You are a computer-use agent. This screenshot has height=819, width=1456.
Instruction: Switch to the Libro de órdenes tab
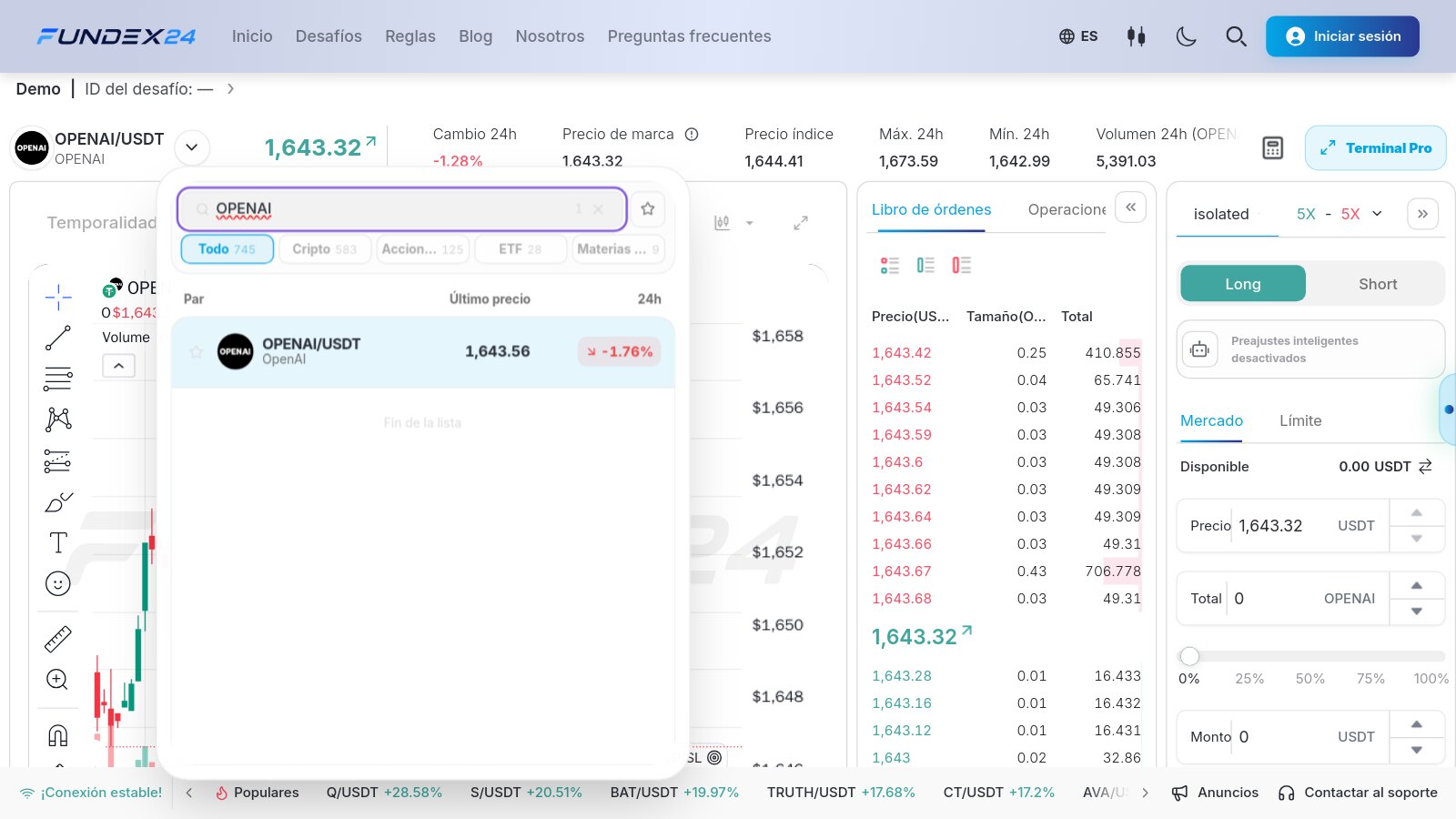(931, 209)
